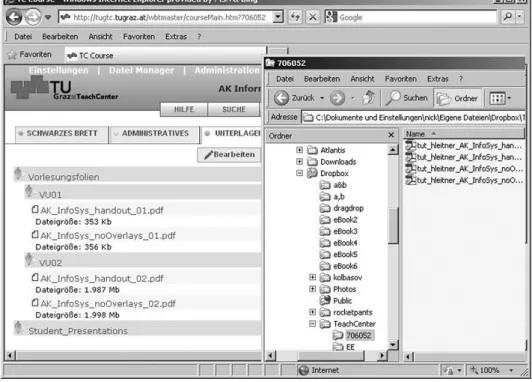
Task: Open the browser help '?' menu
Action: (199, 36)
